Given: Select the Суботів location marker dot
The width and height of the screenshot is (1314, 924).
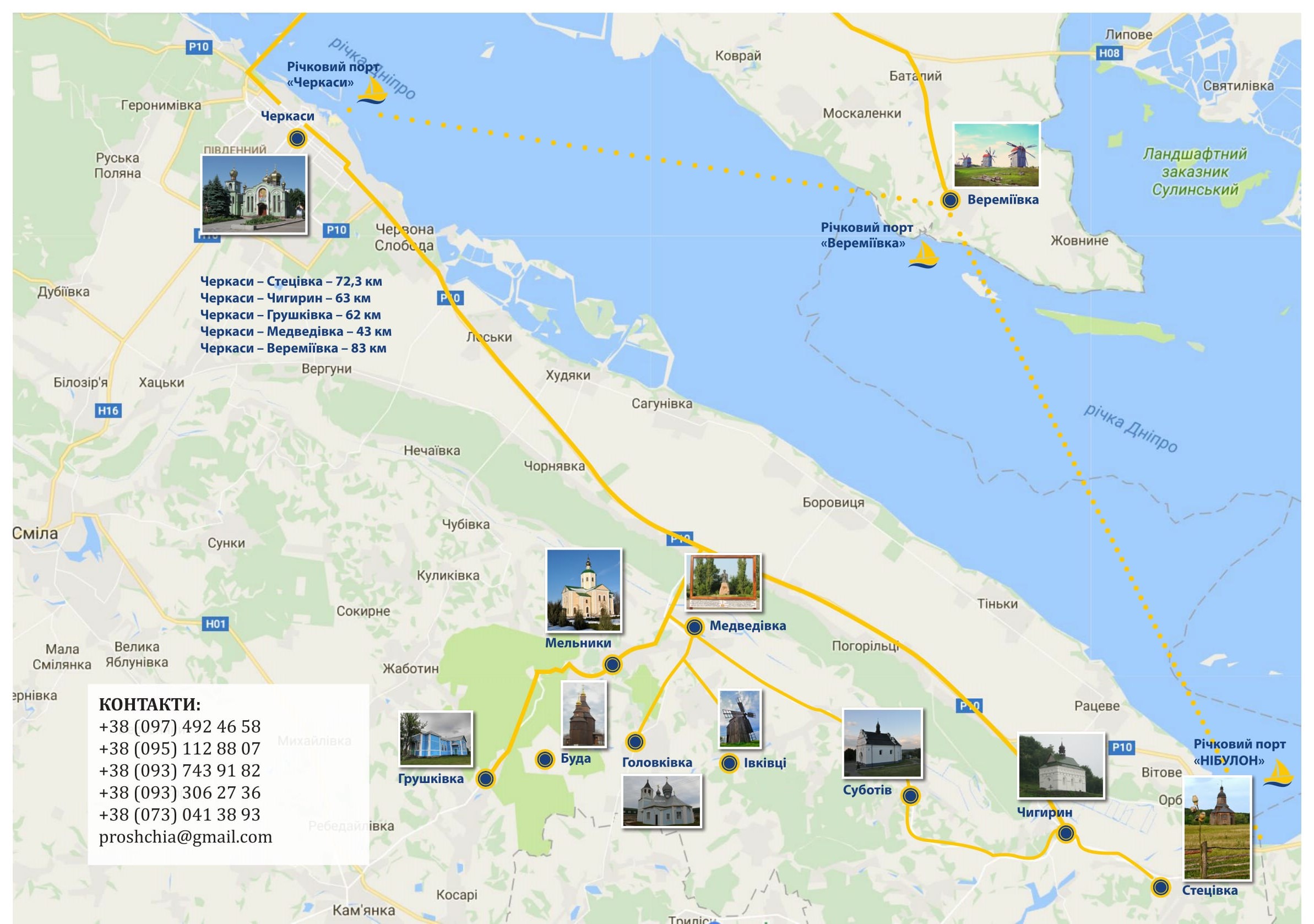Looking at the screenshot, I should 910,796.
